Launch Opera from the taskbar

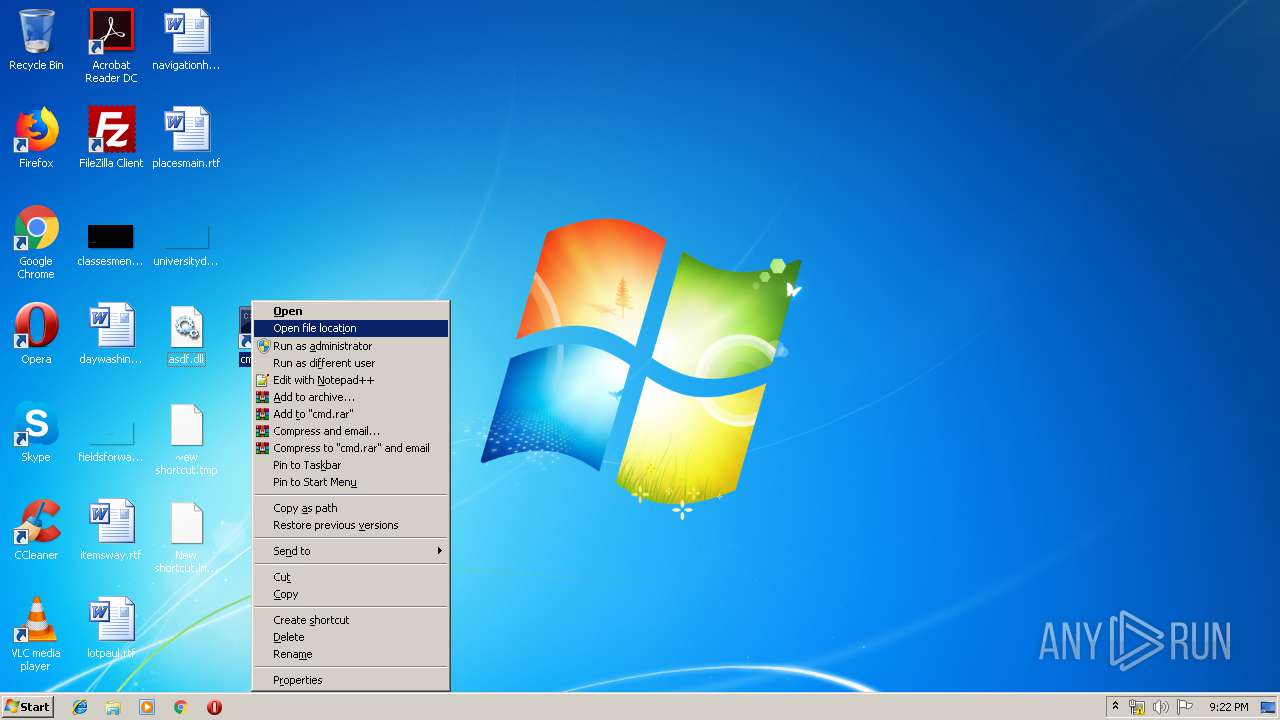coord(214,707)
